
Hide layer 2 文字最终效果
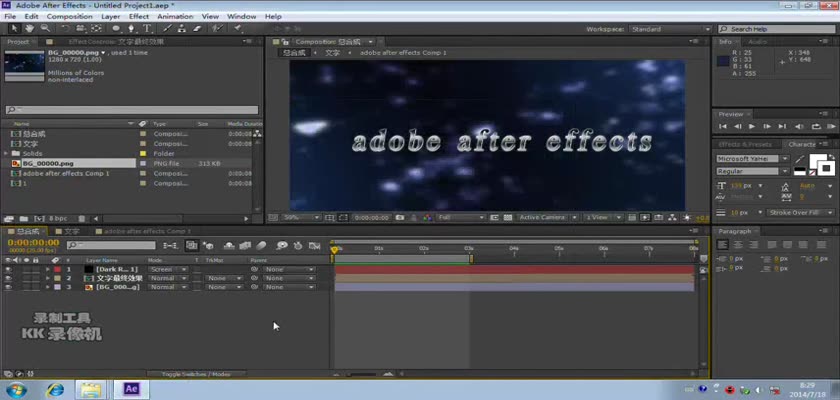(8, 278)
